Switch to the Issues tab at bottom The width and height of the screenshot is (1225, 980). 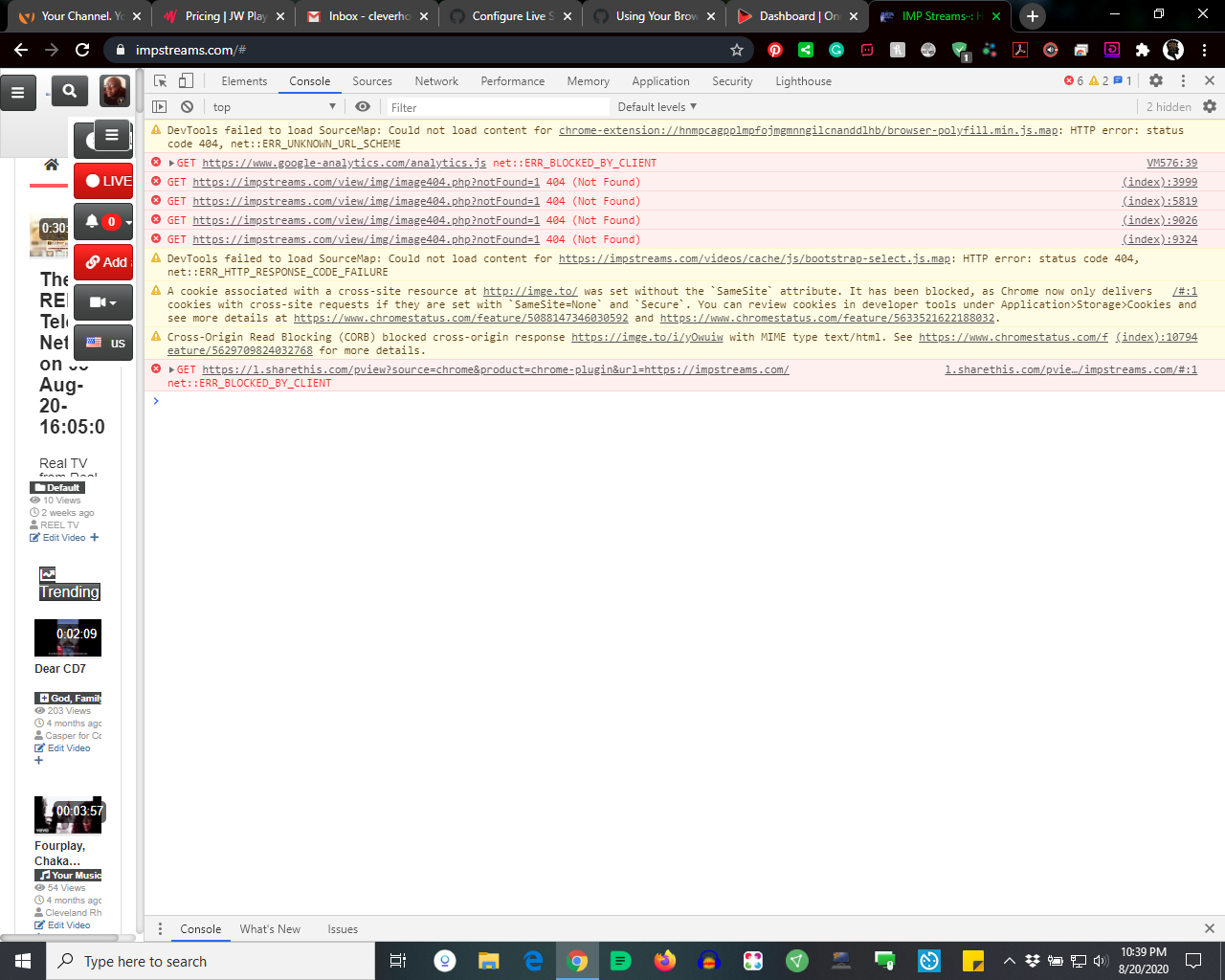pyautogui.click(x=343, y=928)
